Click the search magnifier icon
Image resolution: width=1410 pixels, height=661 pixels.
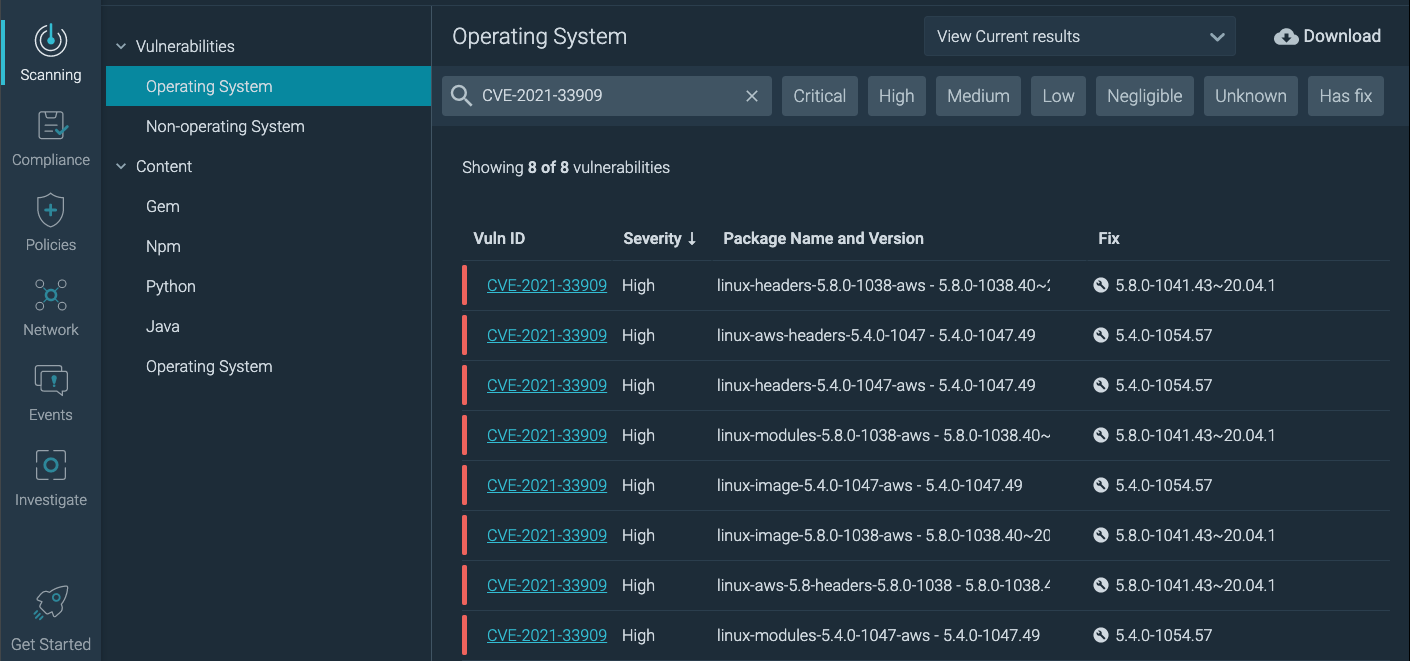[x=461, y=95]
